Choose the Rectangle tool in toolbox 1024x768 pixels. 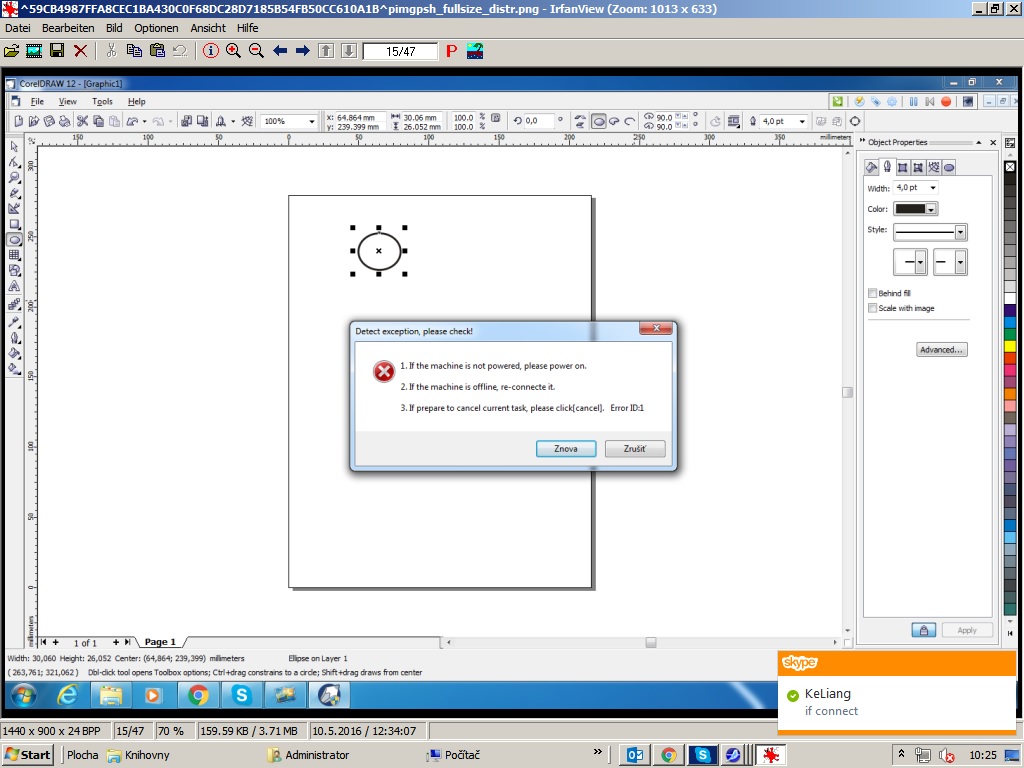tap(15, 225)
